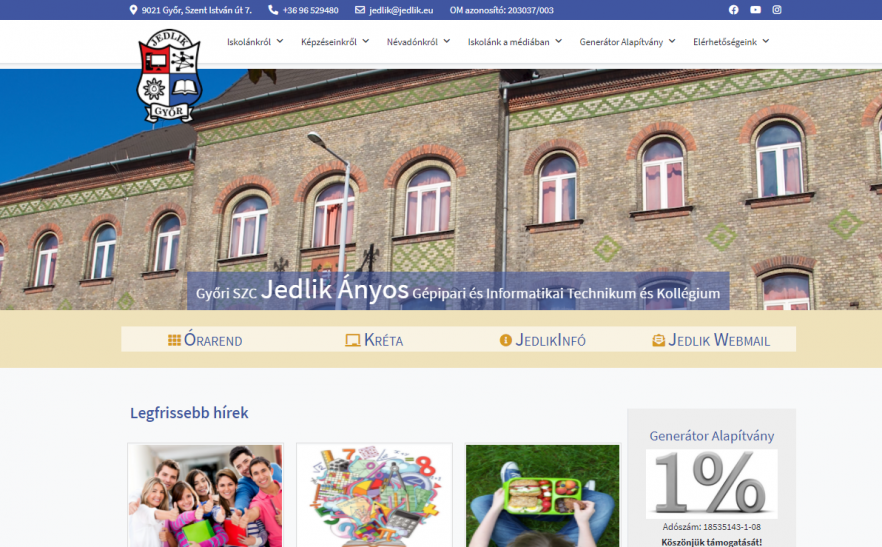Click the Köszönjük támogatását! text
The image size is (882, 547).
[x=712, y=542]
